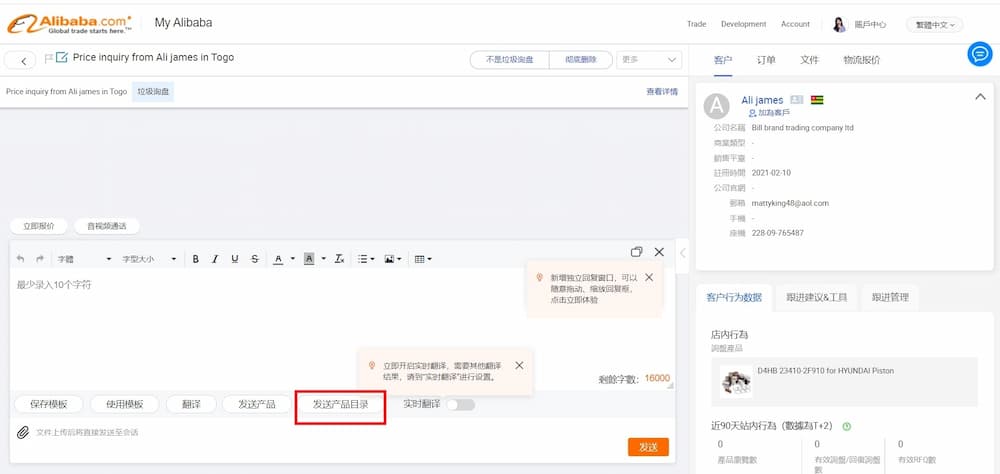1000x474 pixels.
Task: Apply strikethrough formatting
Action: click(x=255, y=259)
